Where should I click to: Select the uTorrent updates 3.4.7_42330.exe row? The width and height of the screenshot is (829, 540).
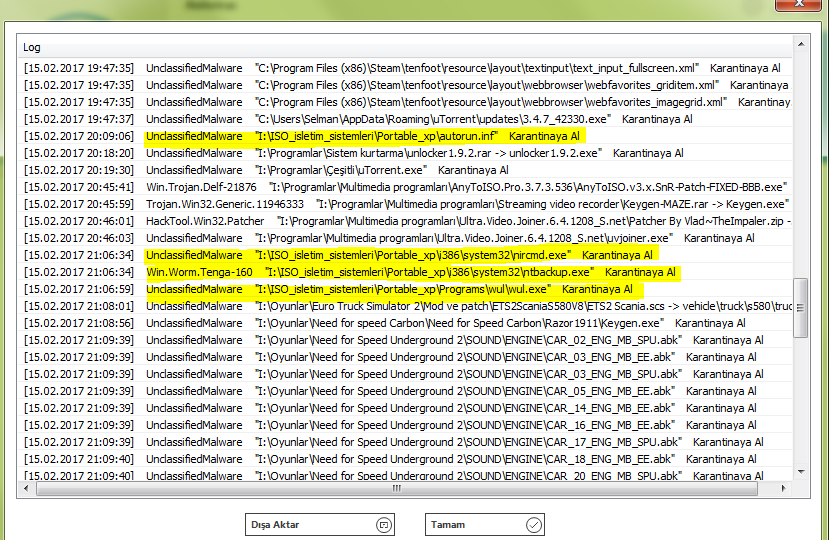click(406, 119)
